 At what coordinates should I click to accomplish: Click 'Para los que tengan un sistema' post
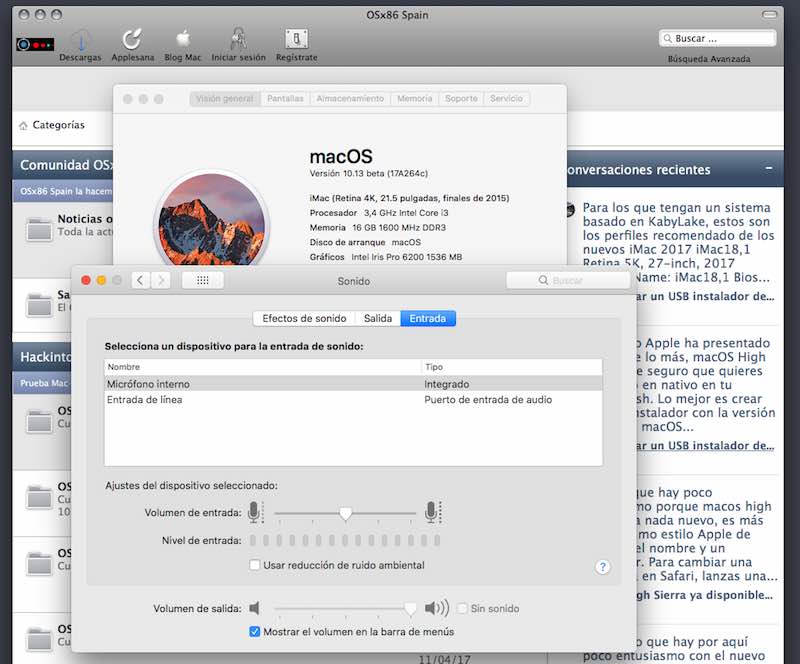(x=678, y=242)
